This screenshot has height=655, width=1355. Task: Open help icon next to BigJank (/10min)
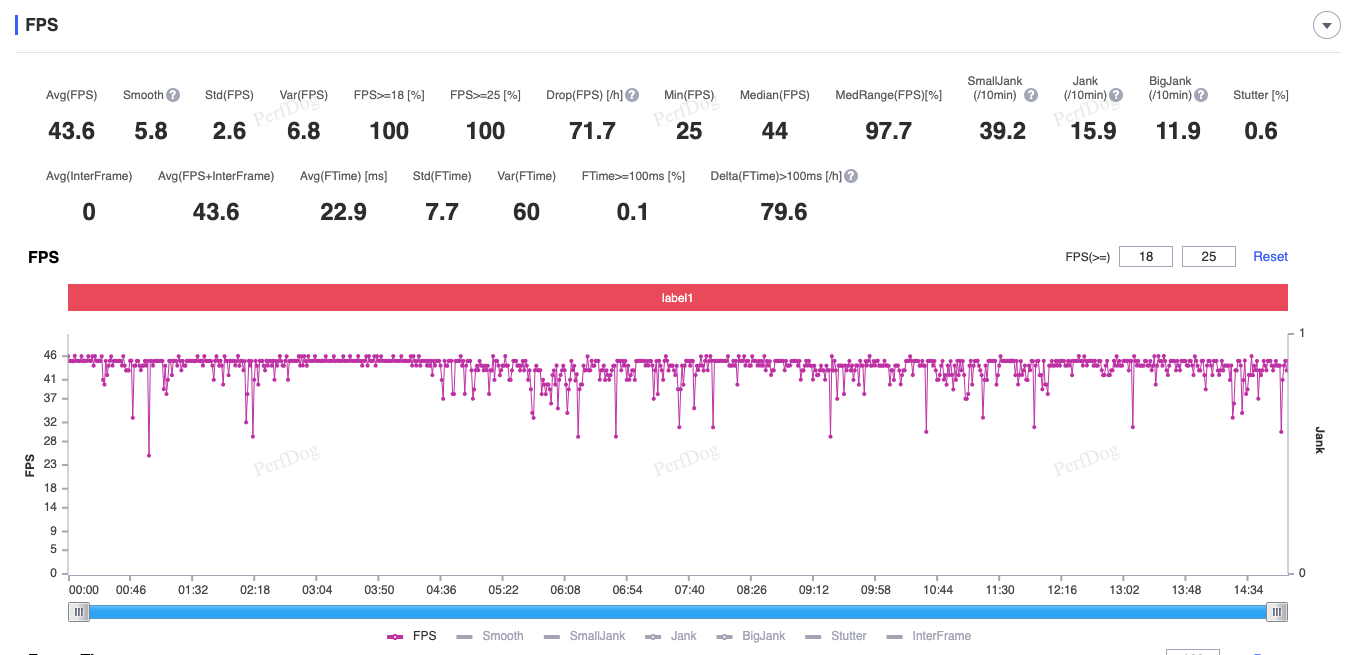click(1201, 95)
